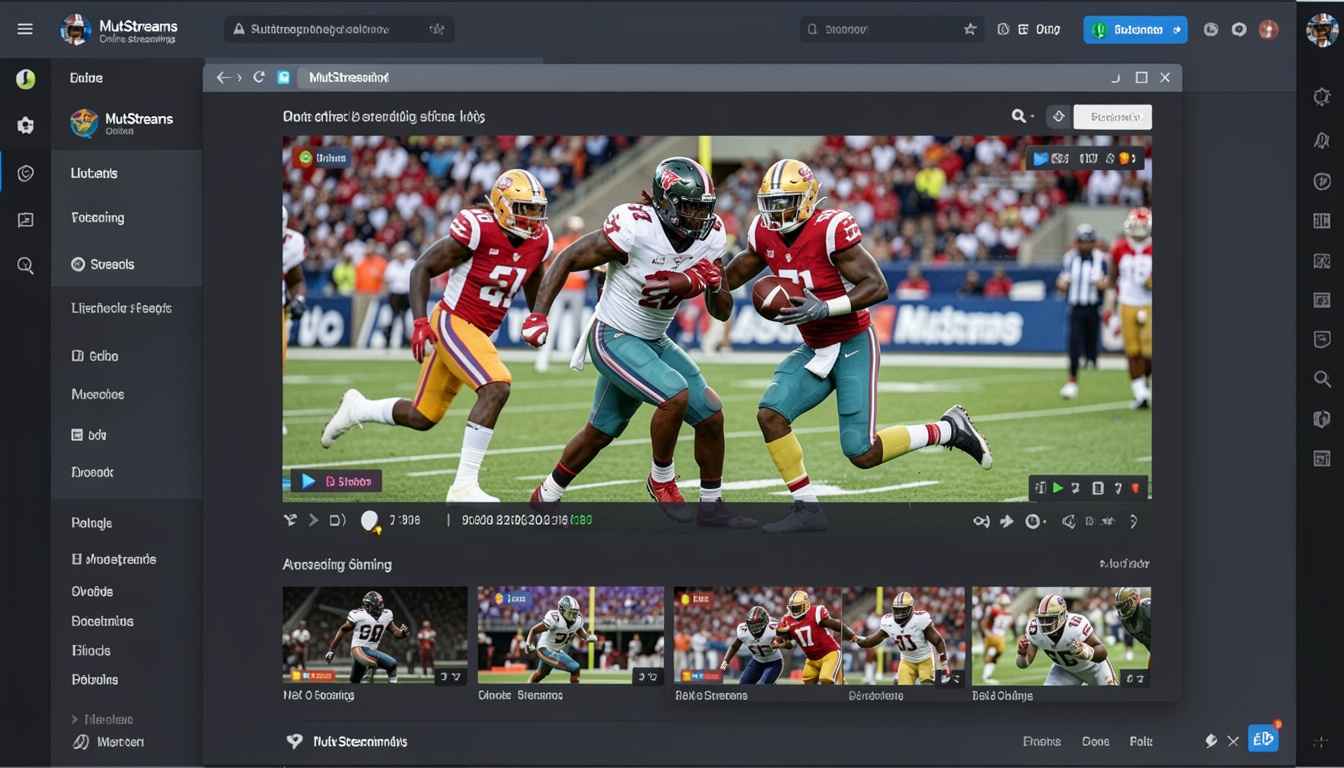Click the rightmost player bar icon

coord(1133,521)
